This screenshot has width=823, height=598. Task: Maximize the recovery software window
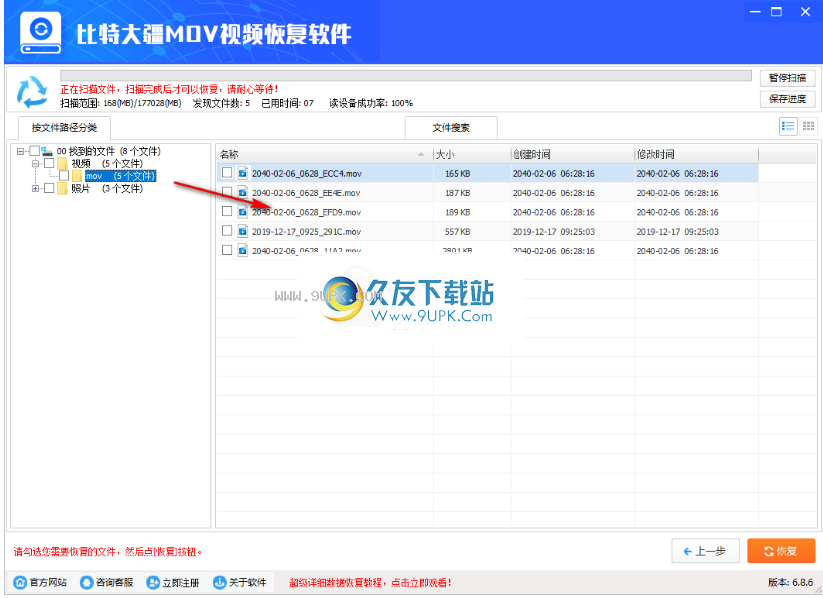pyautogui.click(x=777, y=12)
